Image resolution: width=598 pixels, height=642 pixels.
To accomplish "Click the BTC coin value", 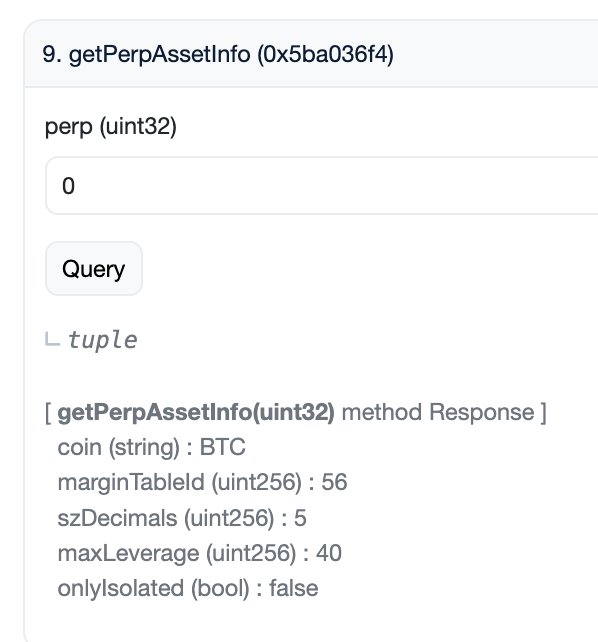I will pos(222,447).
